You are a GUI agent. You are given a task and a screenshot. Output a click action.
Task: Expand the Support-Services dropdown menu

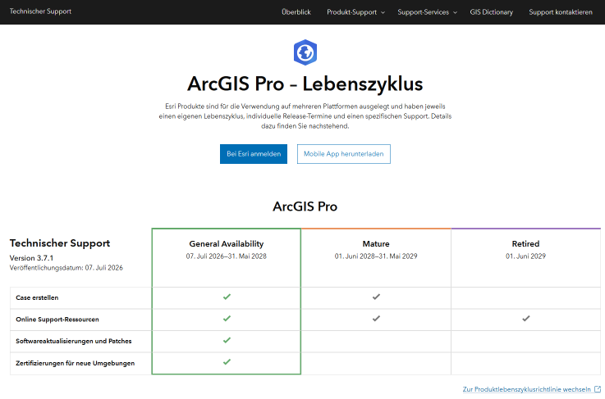(427, 12)
